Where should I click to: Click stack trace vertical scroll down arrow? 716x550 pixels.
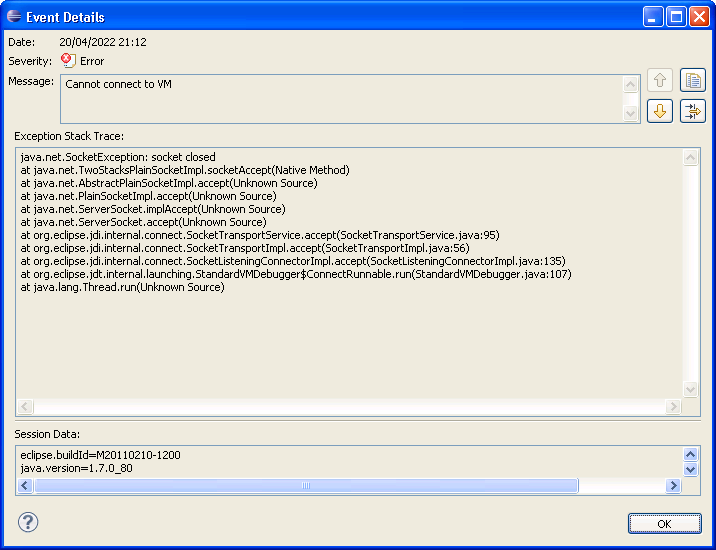pyautogui.click(x=690, y=389)
